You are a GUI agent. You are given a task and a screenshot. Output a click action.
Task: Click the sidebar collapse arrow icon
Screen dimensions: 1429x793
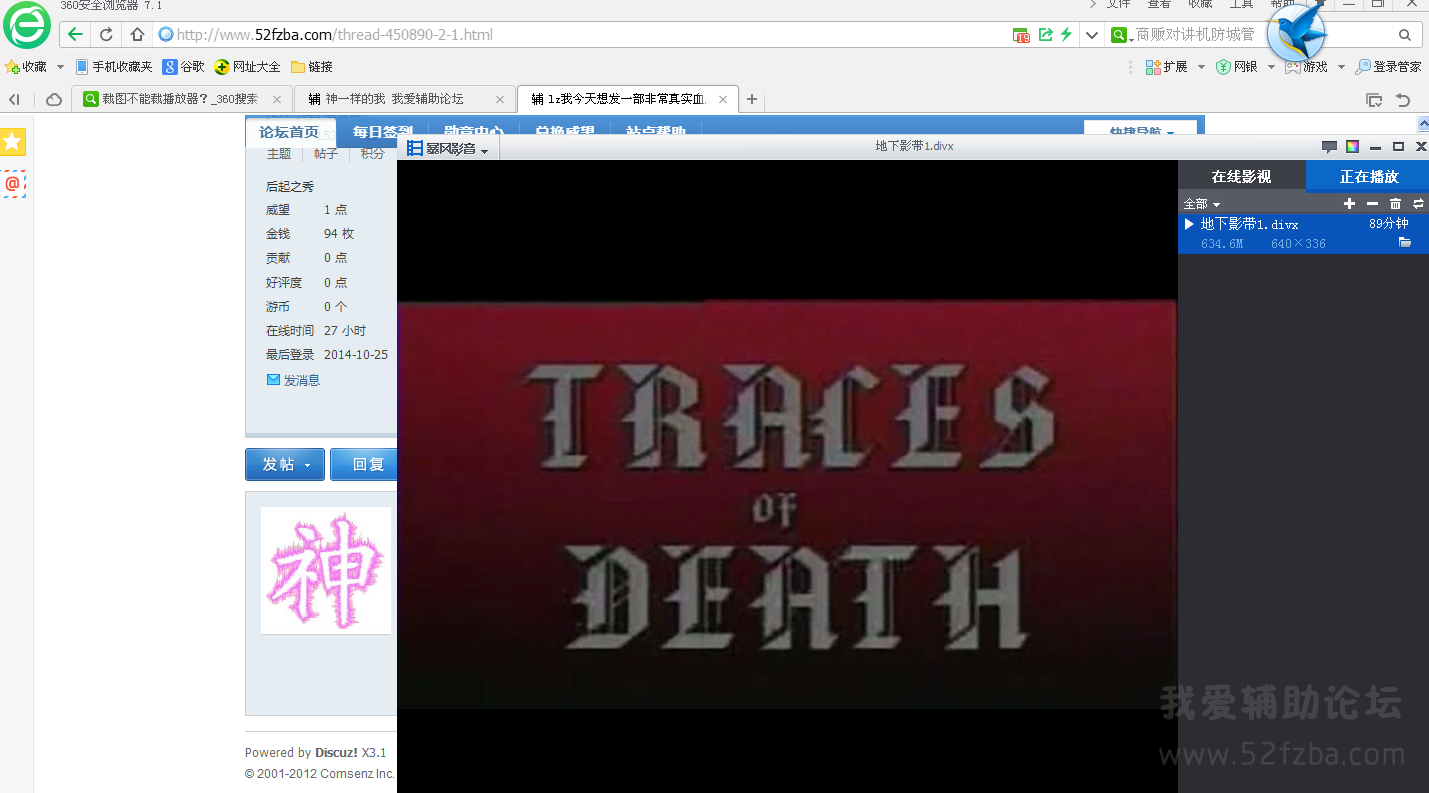14,99
